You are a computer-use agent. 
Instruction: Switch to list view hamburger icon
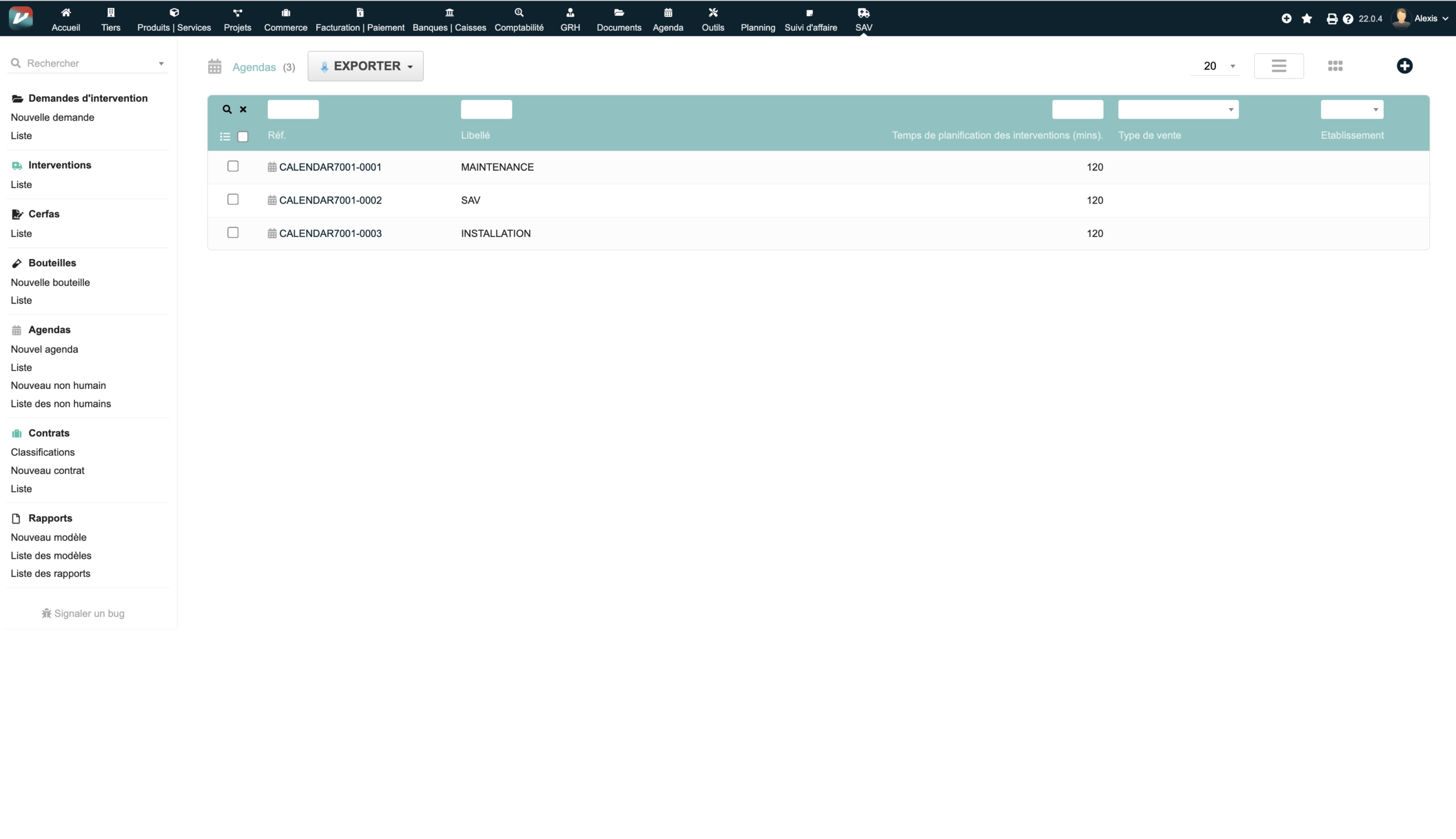click(1279, 66)
